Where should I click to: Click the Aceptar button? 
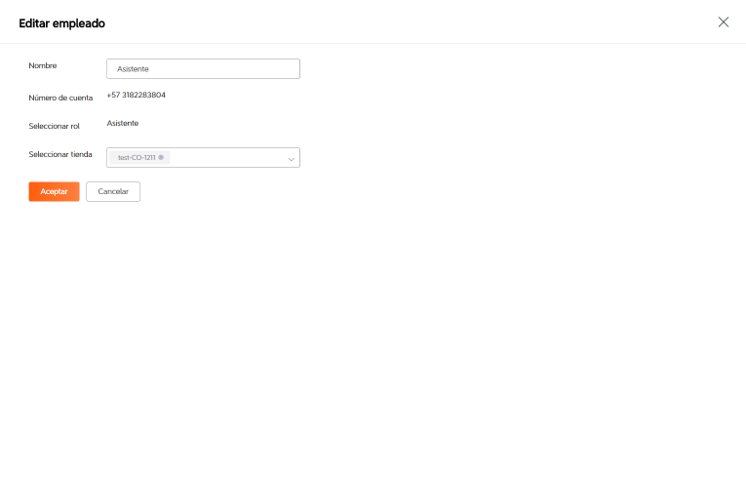(54, 192)
